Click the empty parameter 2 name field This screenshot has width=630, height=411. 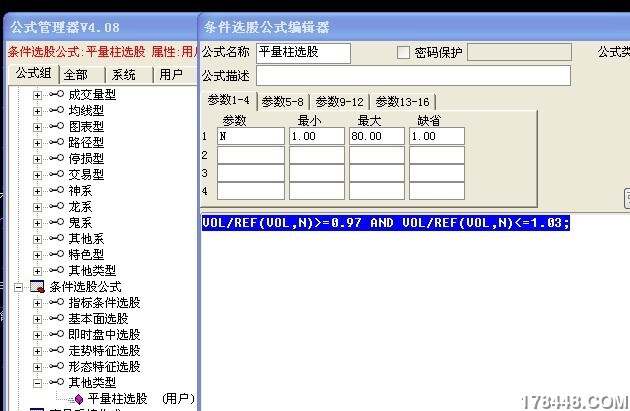251,155
